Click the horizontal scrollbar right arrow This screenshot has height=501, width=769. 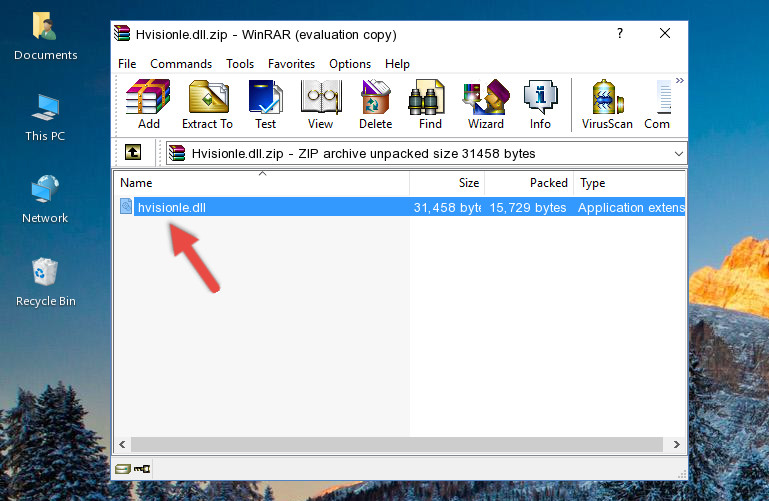(x=677, y=444)
